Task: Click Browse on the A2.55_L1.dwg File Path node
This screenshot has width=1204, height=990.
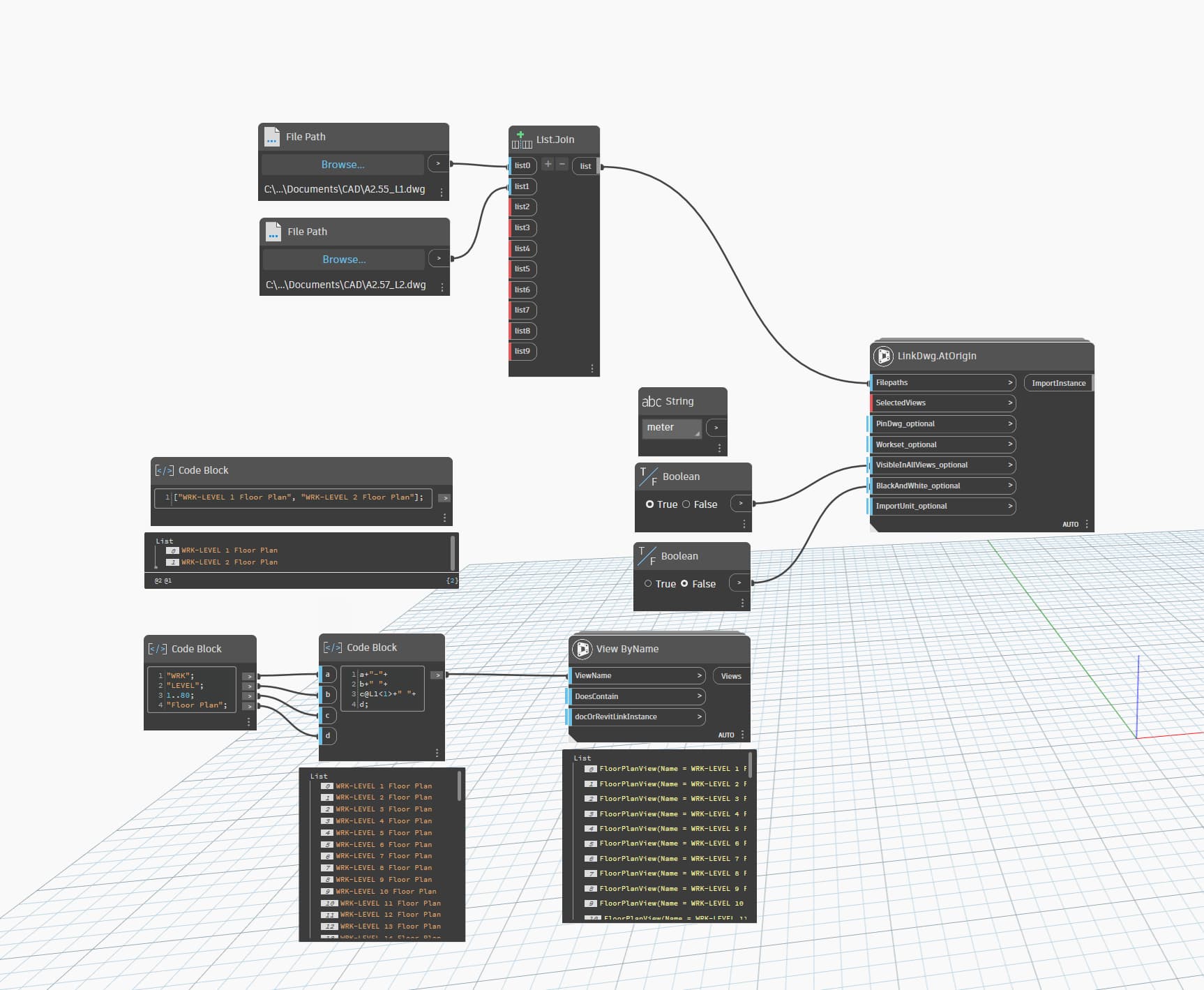Action: tap(343, 165)
